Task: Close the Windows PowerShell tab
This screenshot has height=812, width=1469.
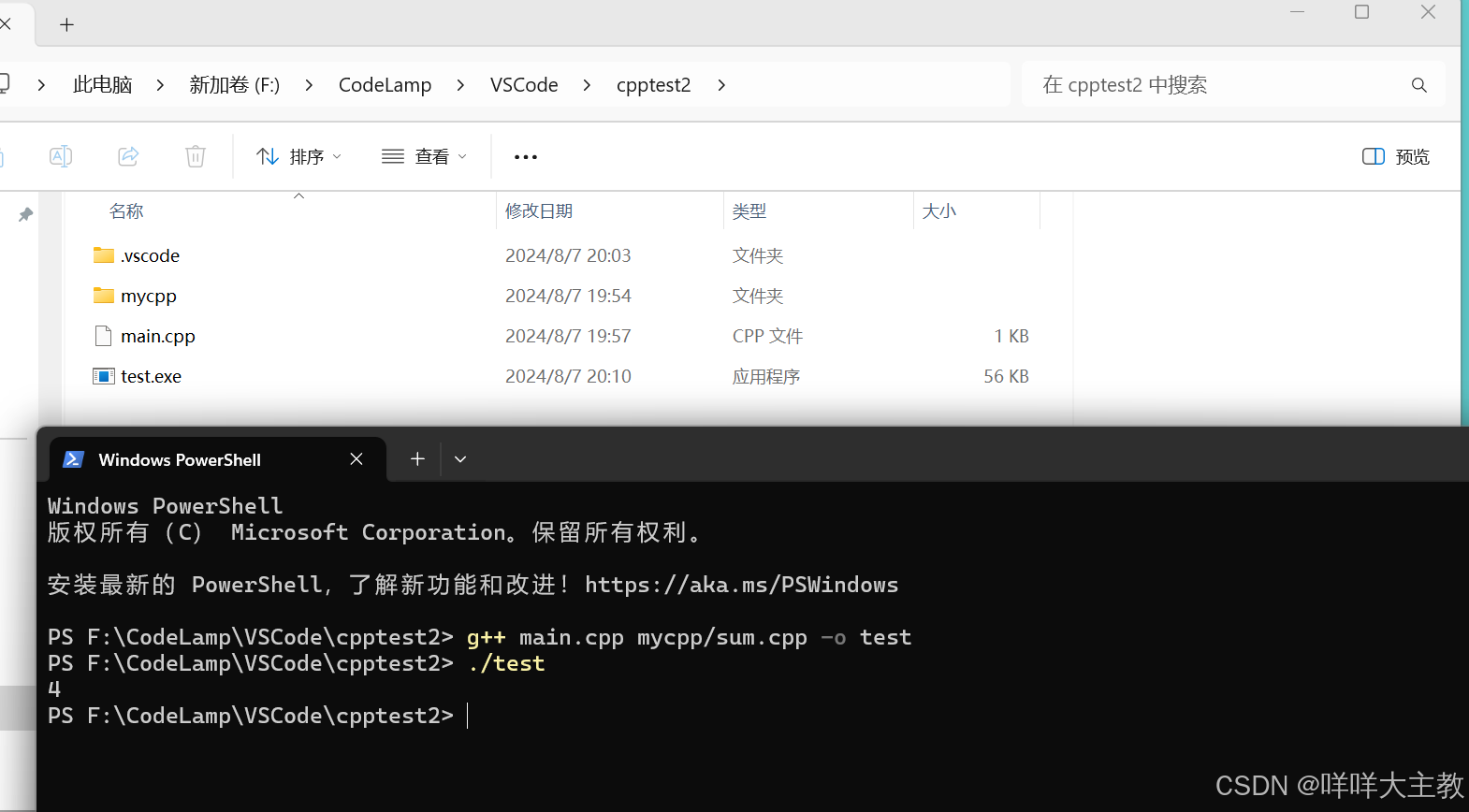Action: (356, 458)
